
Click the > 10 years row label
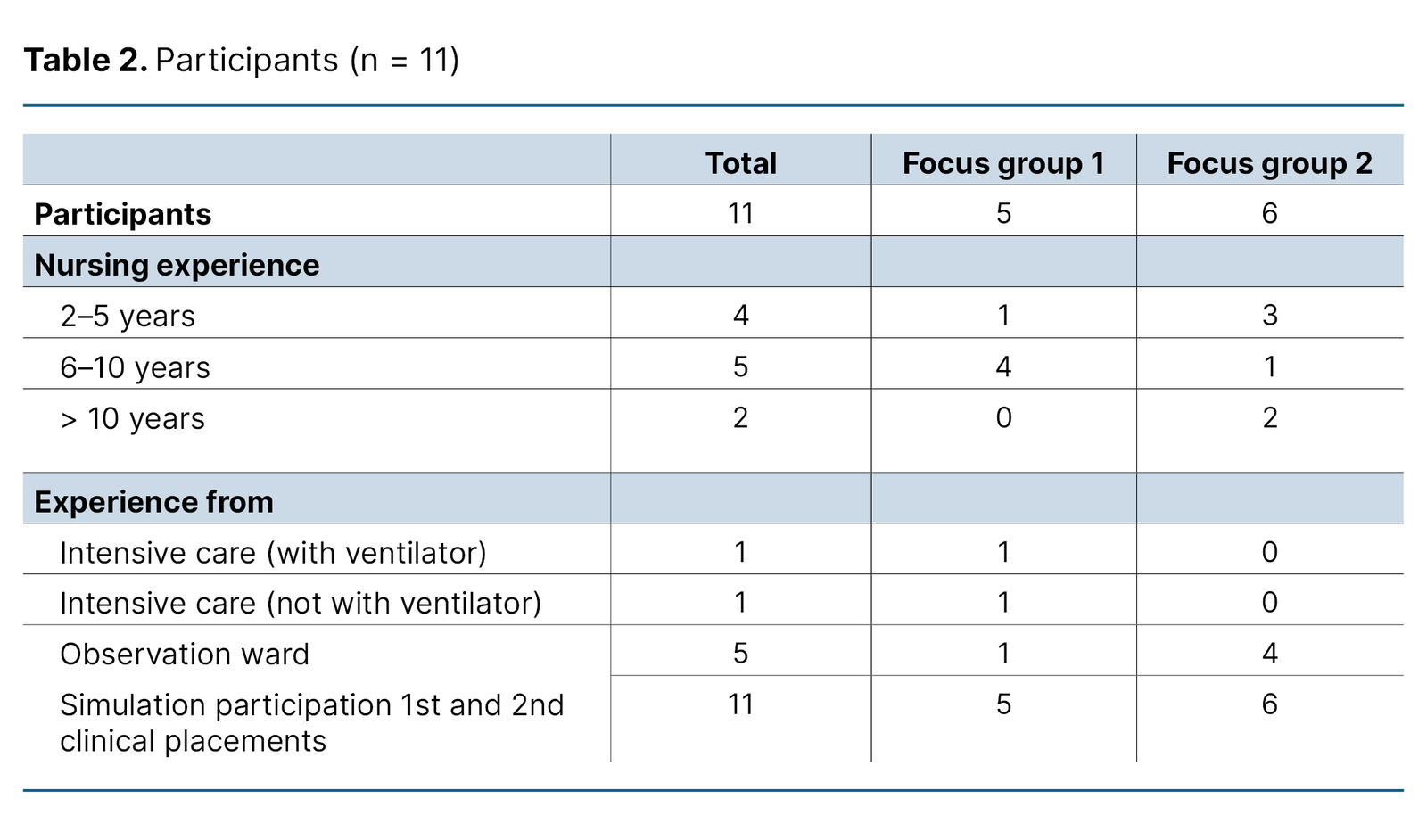[132, 418]
